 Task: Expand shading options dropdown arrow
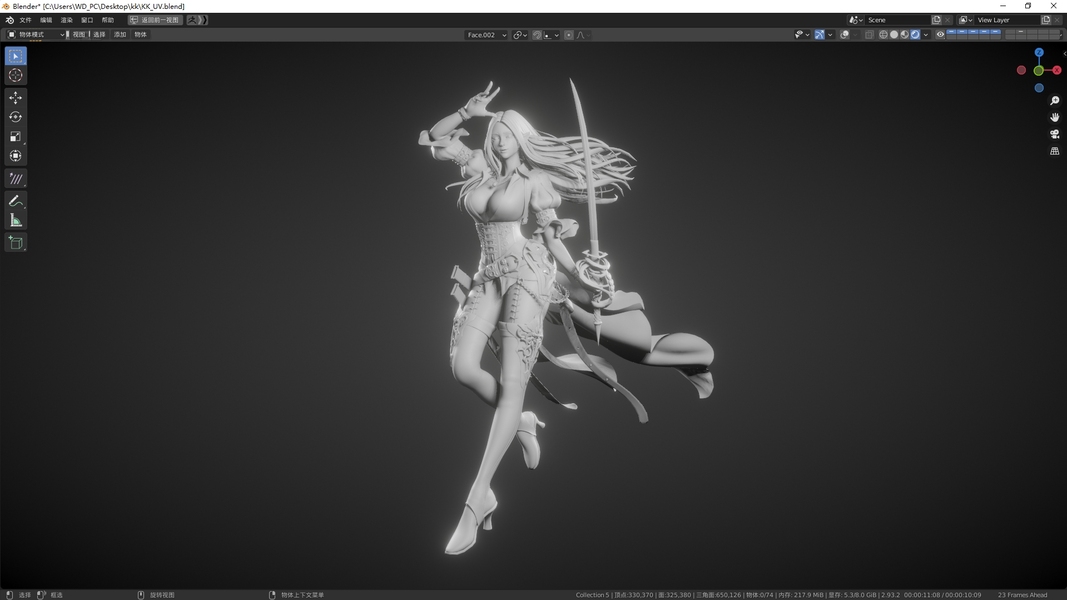(x=926, y=35)
